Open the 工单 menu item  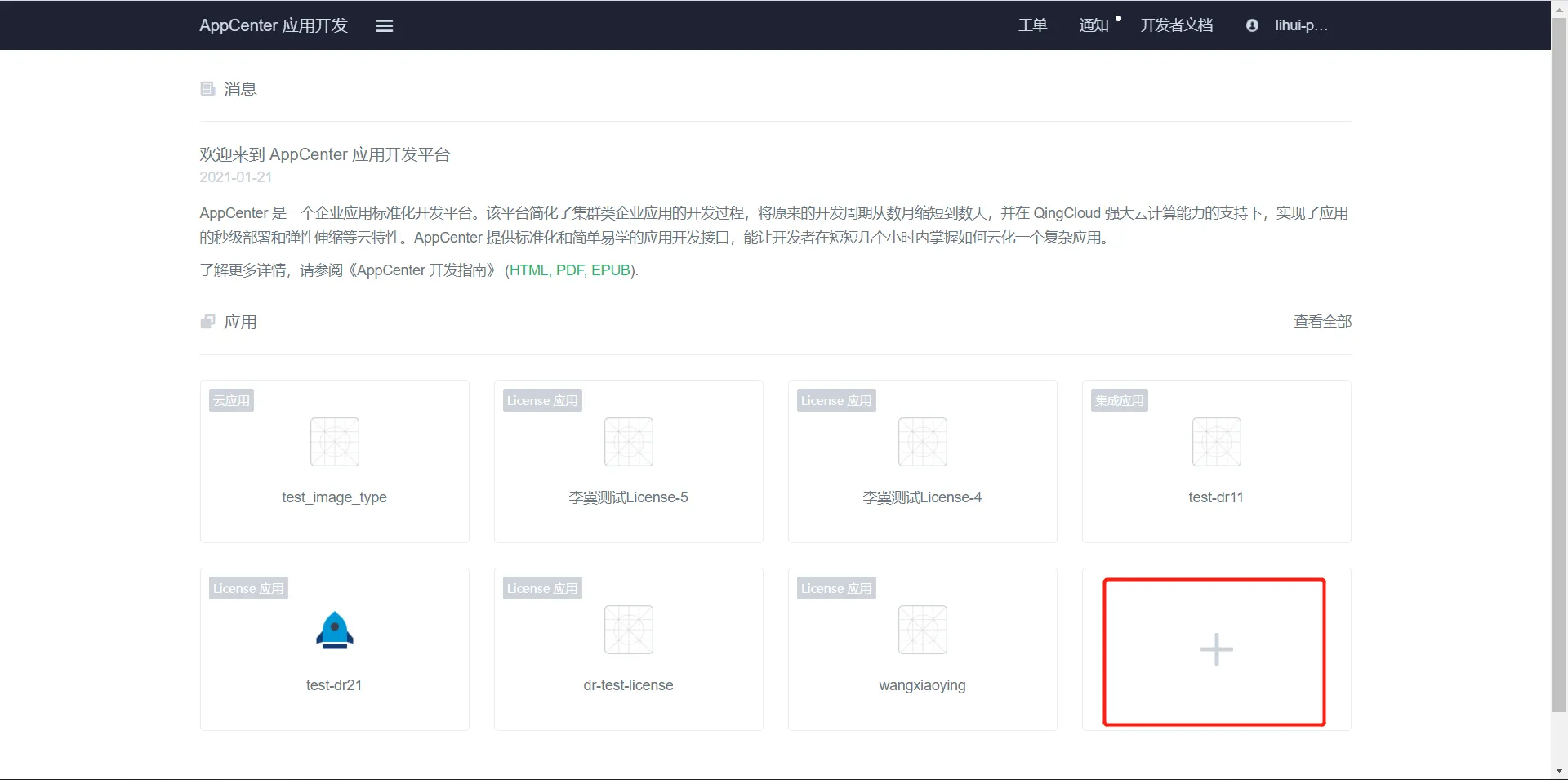pos(1032,25)
